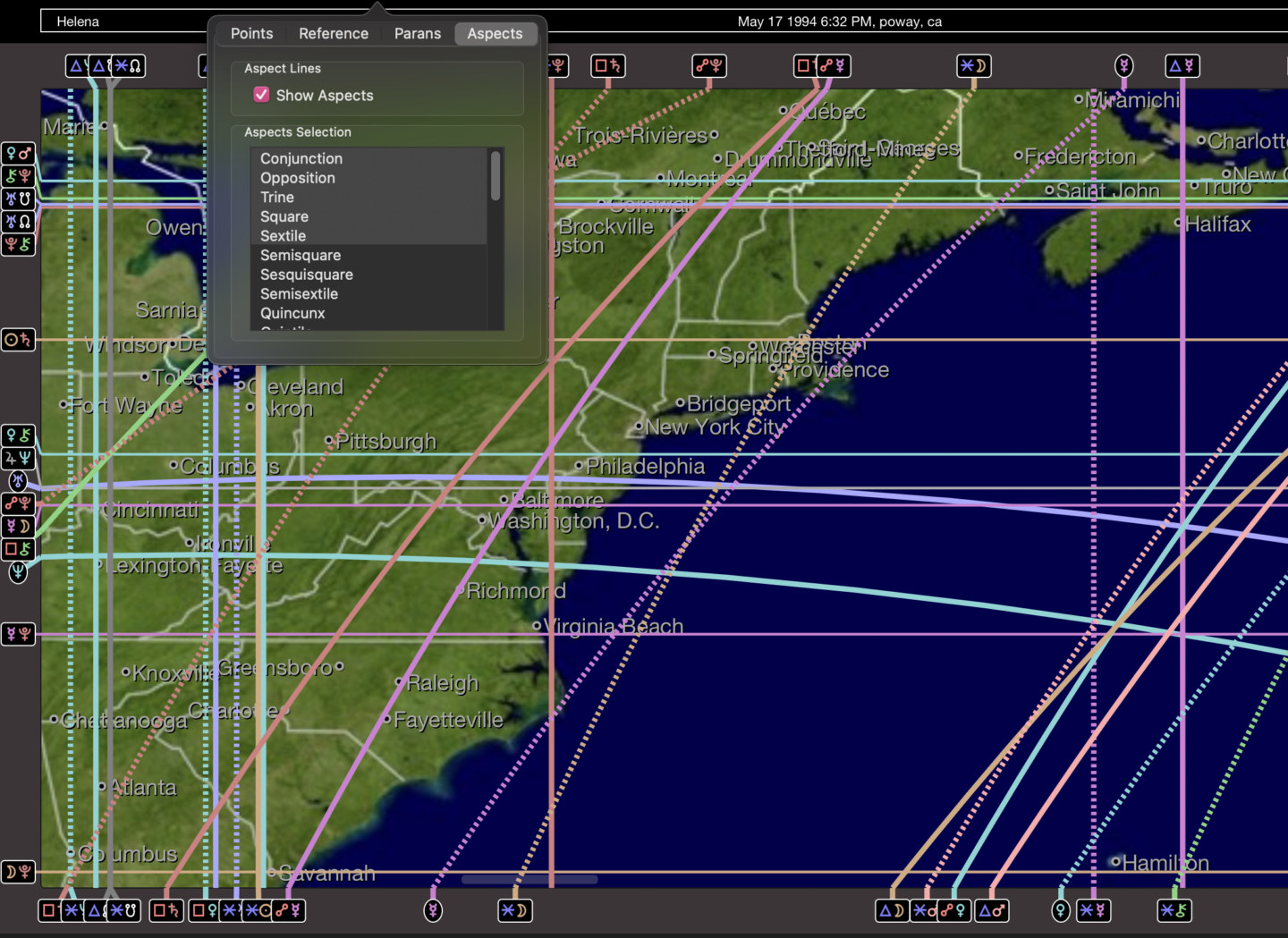Viewport: 1288px width, 938px height.
Task: Select the Mercury–Moon paran marker
Action: pyautogui.click(x=18, y=526)
